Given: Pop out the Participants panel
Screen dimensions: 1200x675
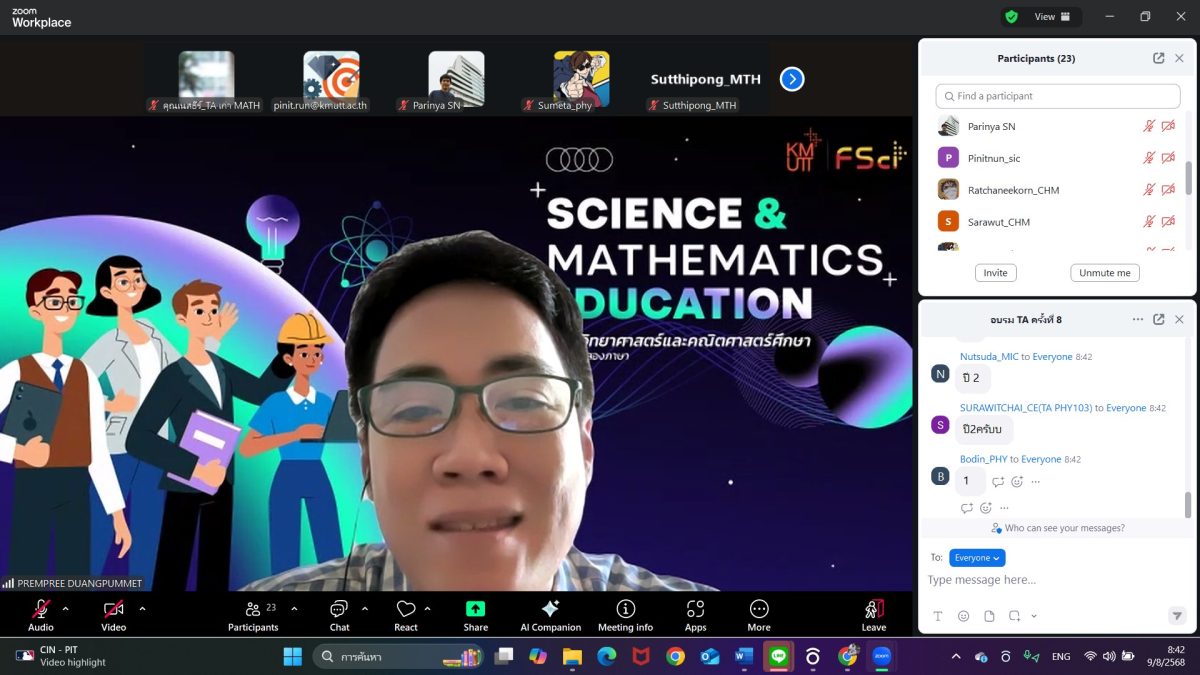Looking at the screenshot, I should click(x=1158, y=58).
